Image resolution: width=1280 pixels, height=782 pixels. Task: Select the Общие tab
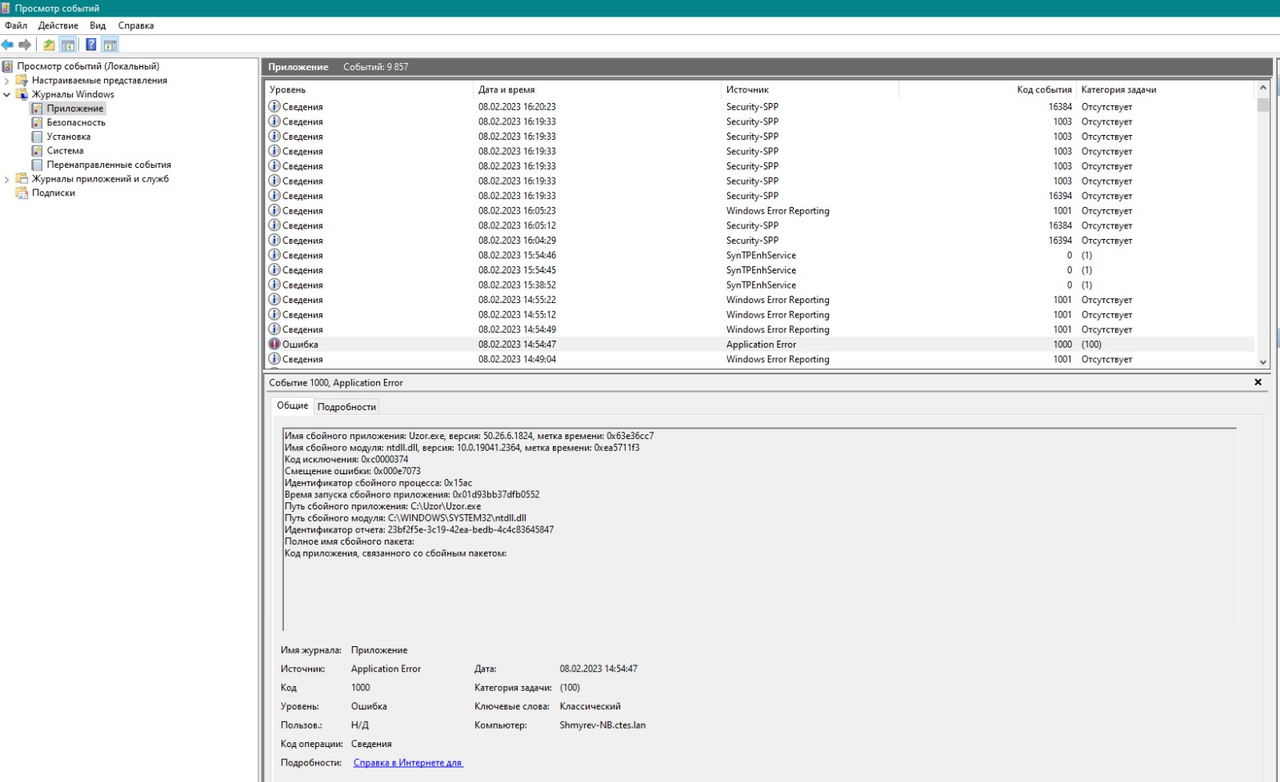[292, 406]
